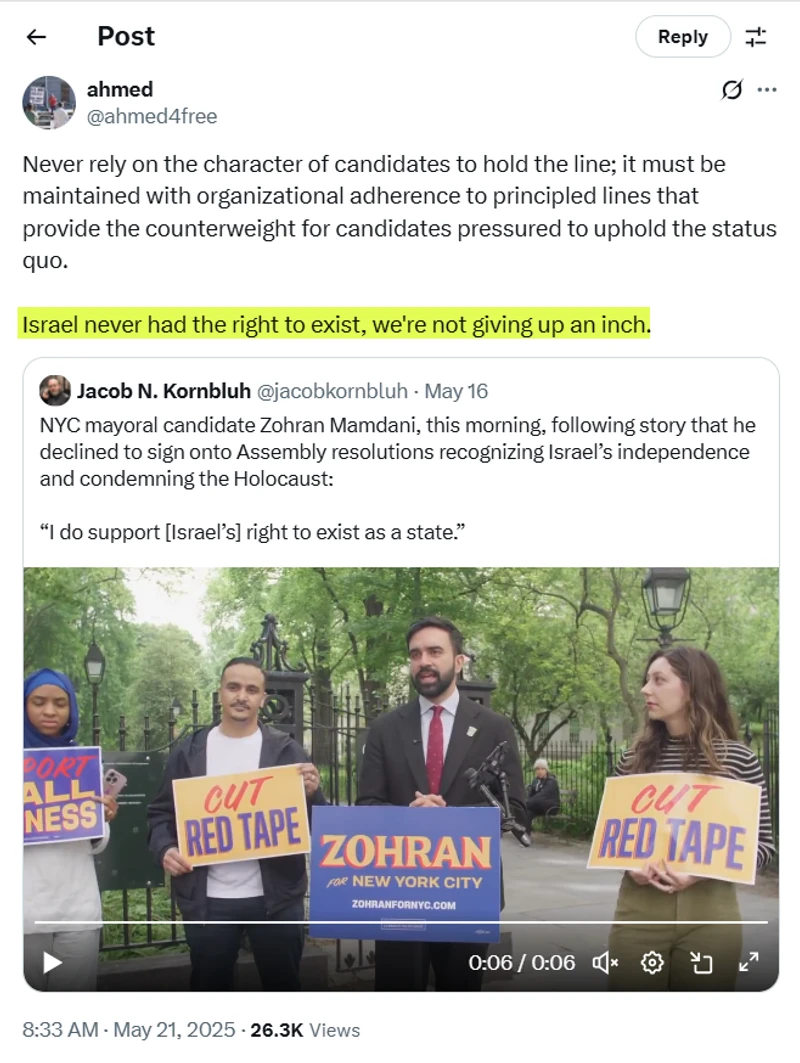
Task: Click the back arrow icon
Action: coord(36,37)
